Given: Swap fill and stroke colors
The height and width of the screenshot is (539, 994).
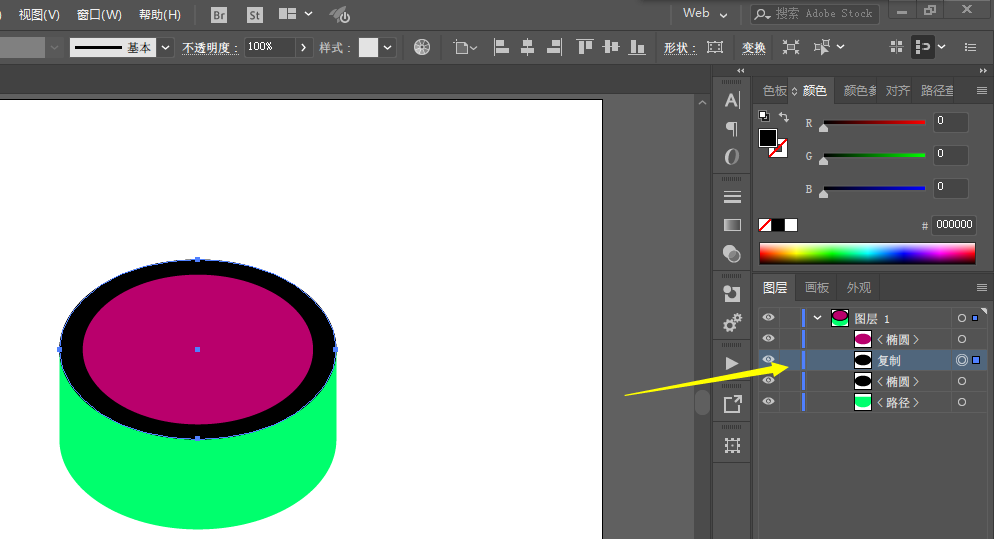Looking at the screenshot, I should (784, 118).
